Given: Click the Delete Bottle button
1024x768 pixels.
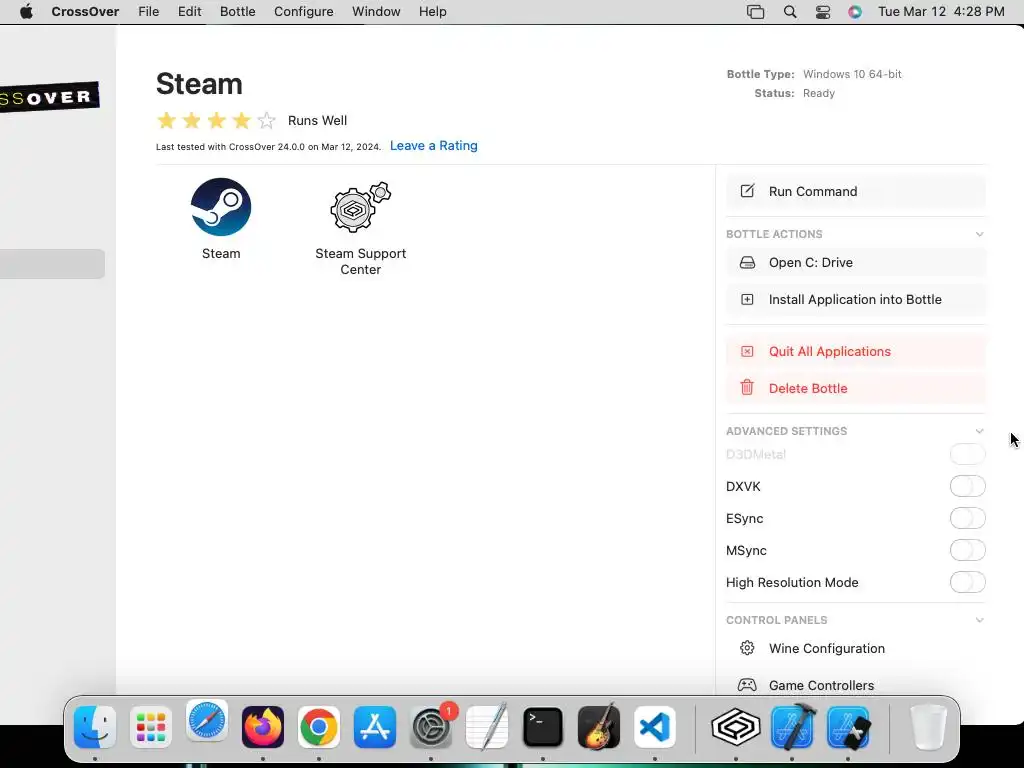Looking at the screenshot, I should tap(856, 388).
